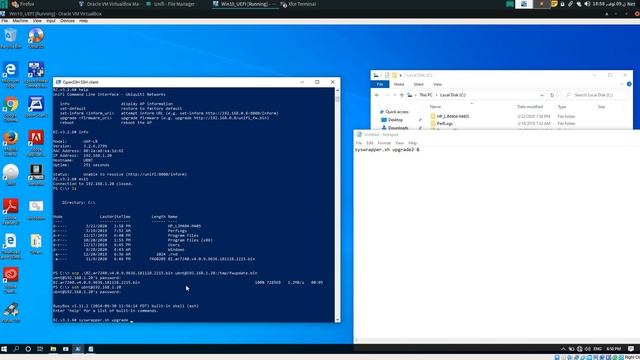Click the syswrapper.sh text line in Notepad

387,150
